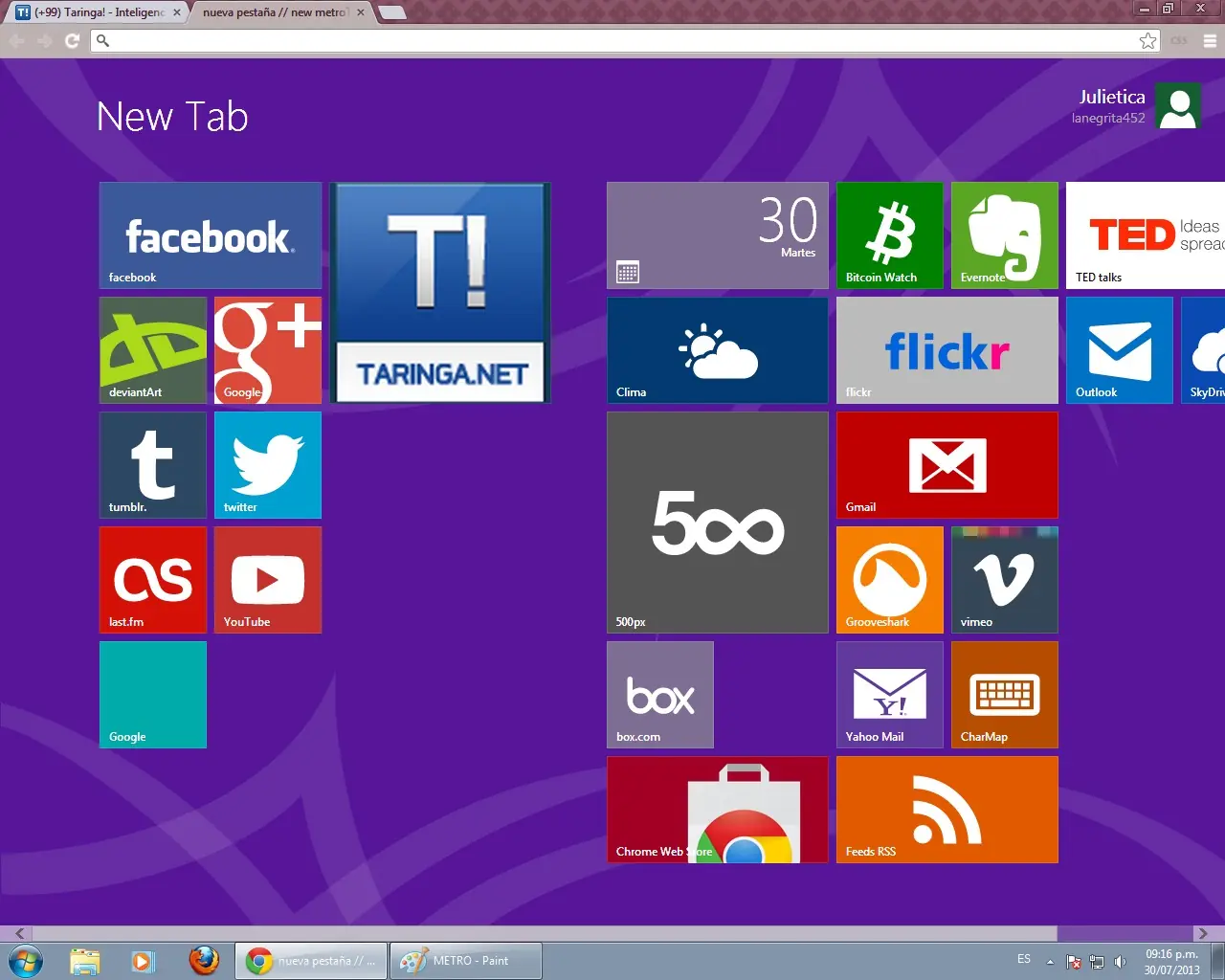Open the flickr tile

[947, 350]
